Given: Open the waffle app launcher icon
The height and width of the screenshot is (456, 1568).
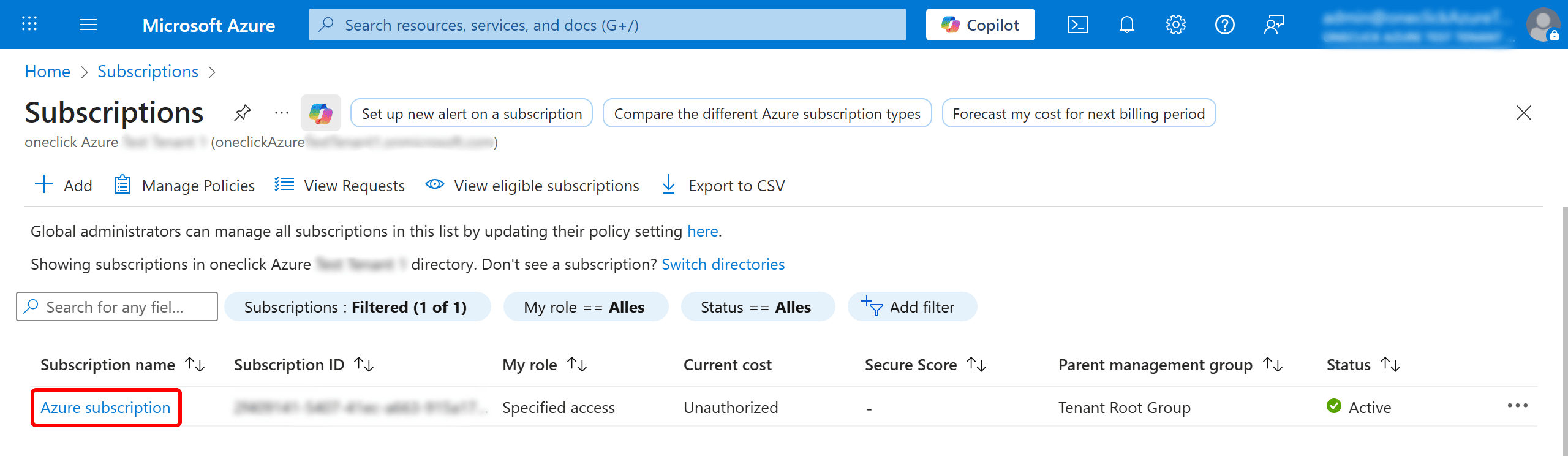Looking at the screenshot, I should point(29,25).
